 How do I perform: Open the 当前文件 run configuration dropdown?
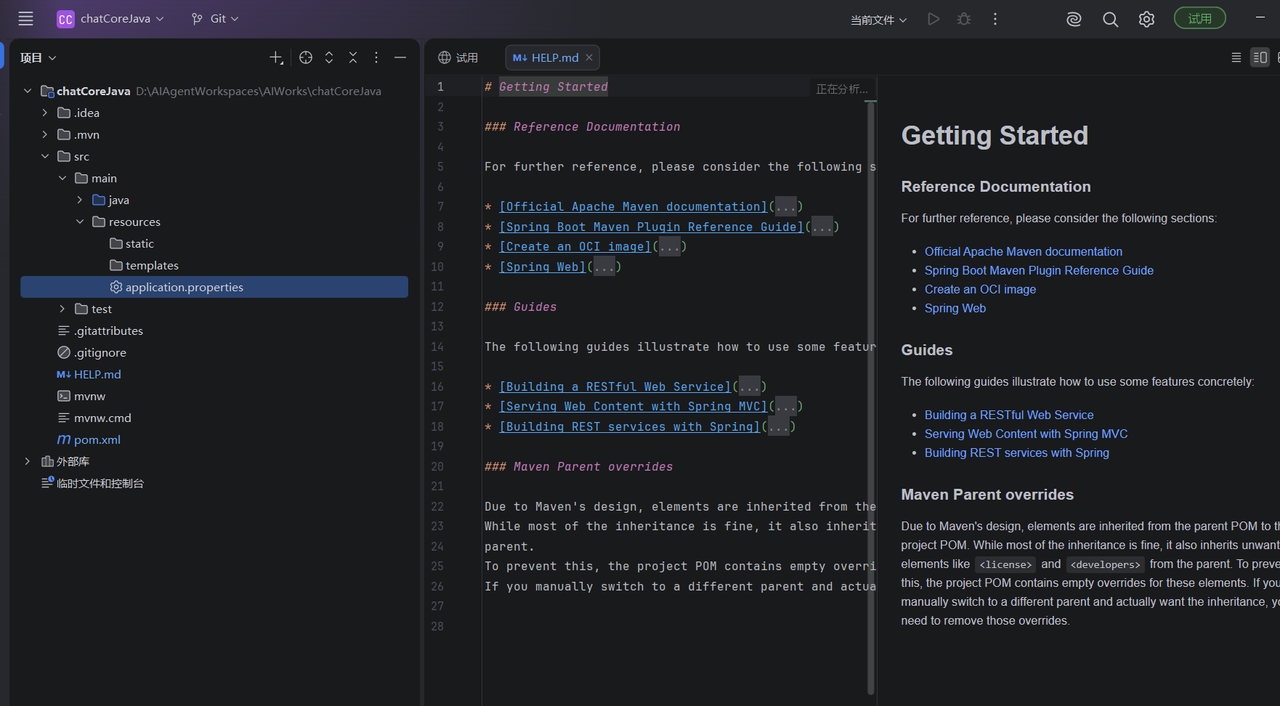coord(879,20)
